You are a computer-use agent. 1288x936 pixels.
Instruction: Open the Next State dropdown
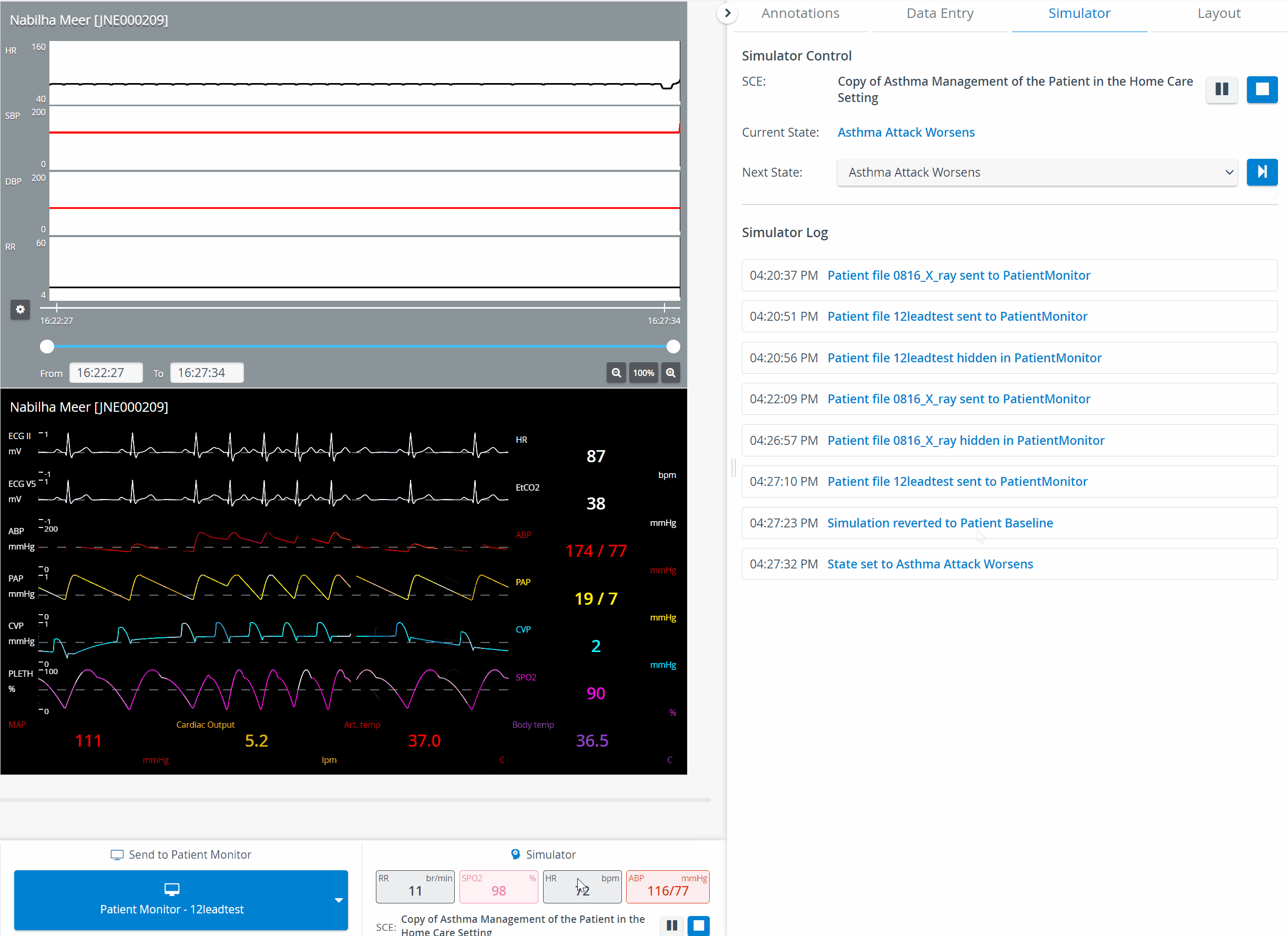(x=1037, y=172)
